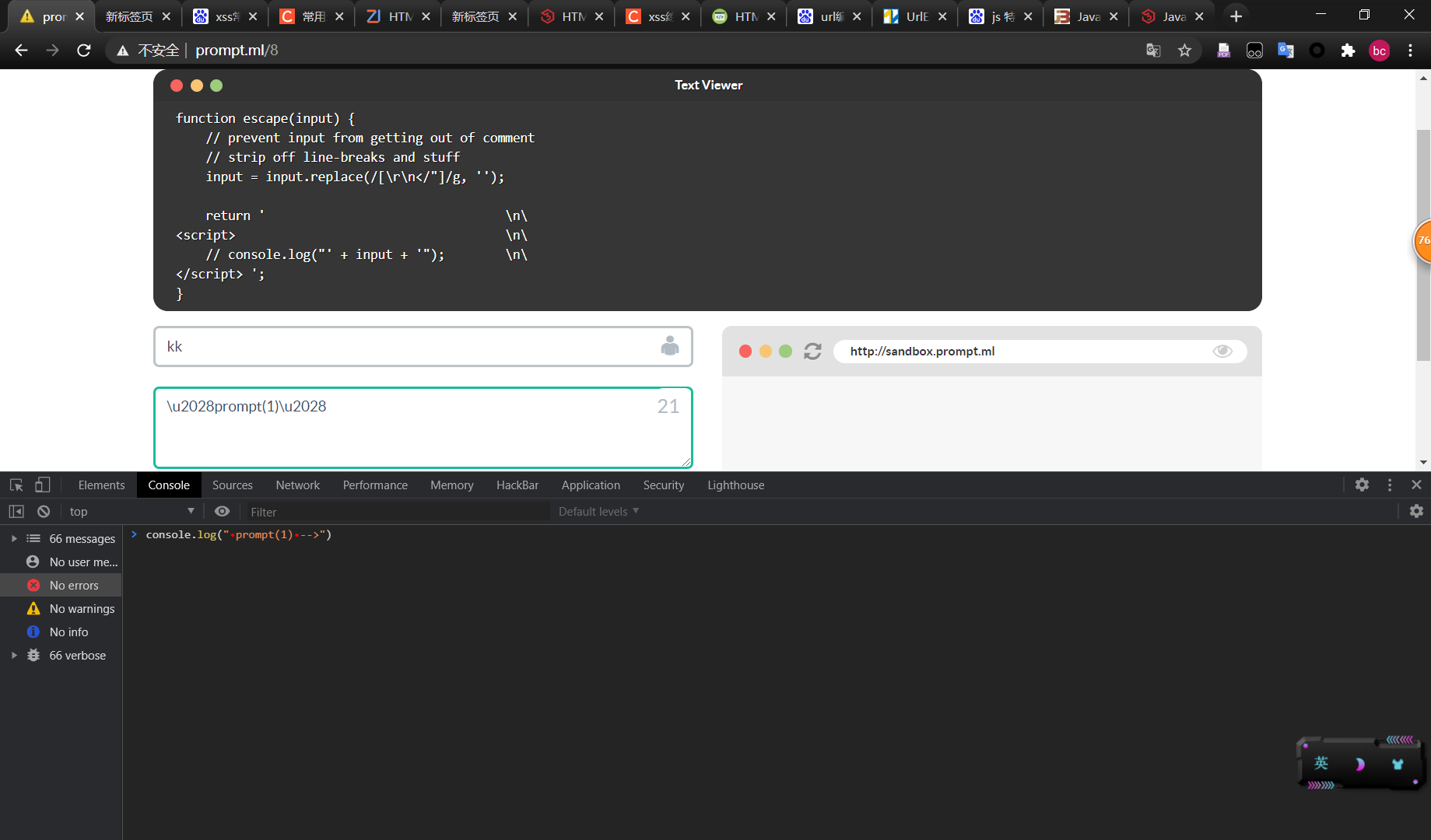Viewport: 1431px width, 840px height.
Task: Click the PDF extension icon
Action: coord(1223,51)
